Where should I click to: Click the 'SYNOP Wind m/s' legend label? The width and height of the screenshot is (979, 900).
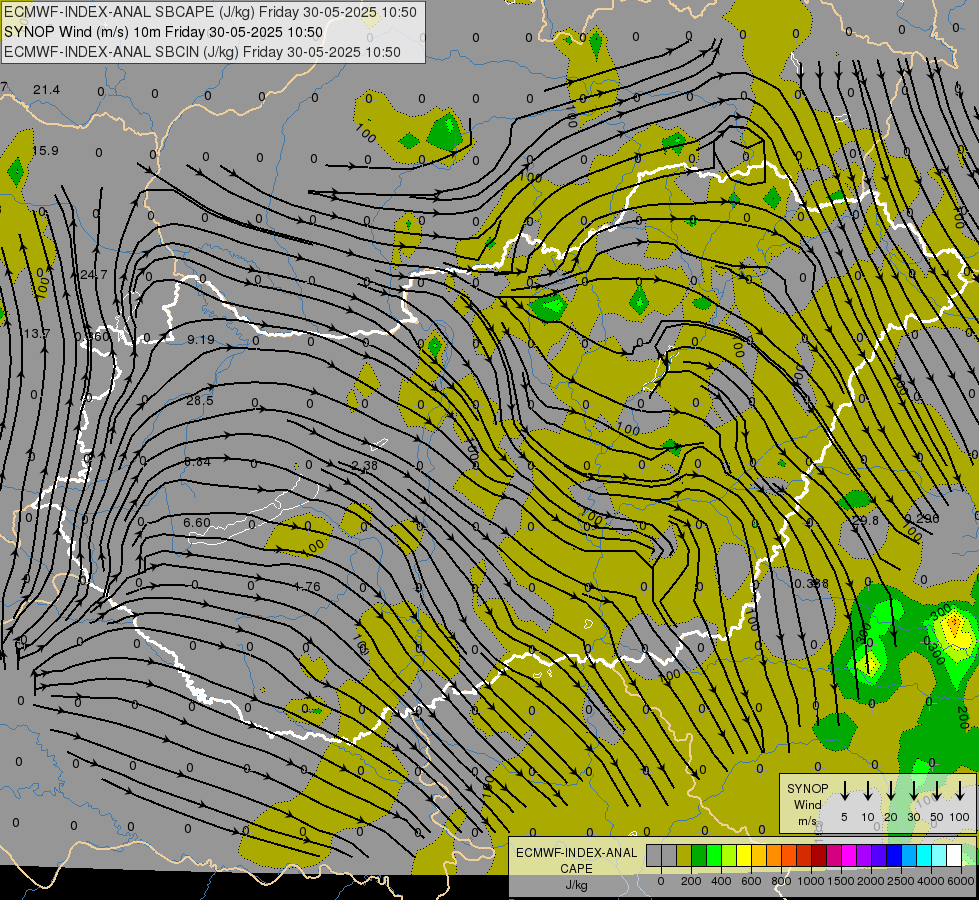tap(807, 804)
